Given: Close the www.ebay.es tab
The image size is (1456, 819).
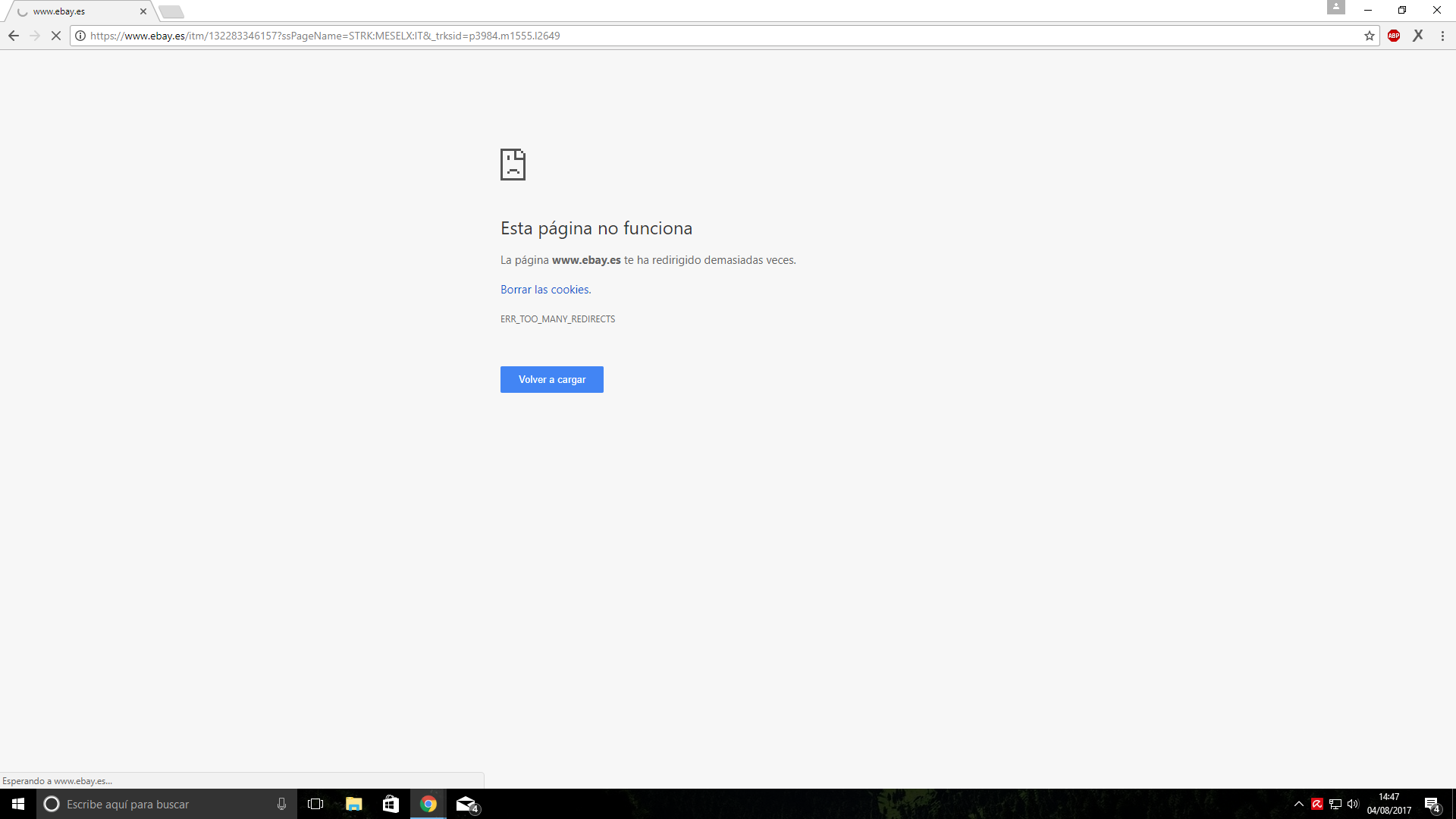Looking at the screenshot, I should click(143, 11).
